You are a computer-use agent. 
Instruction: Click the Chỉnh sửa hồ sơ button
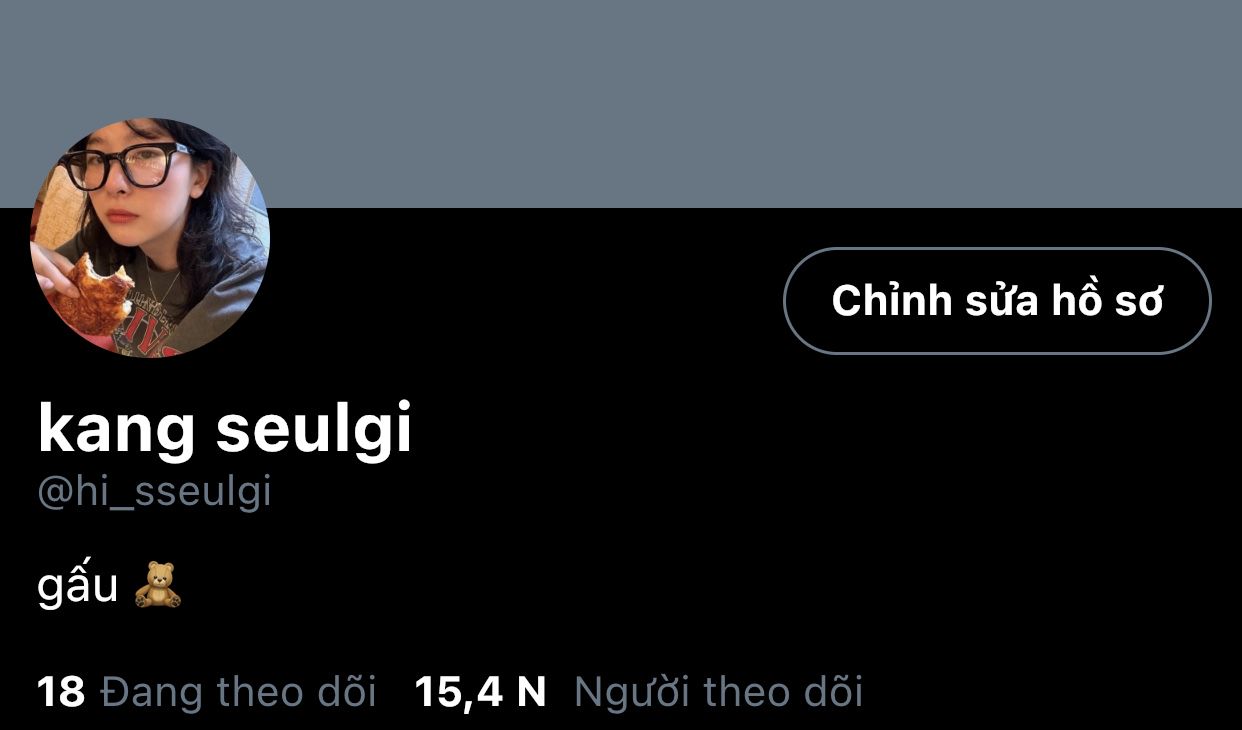point(997,301)
